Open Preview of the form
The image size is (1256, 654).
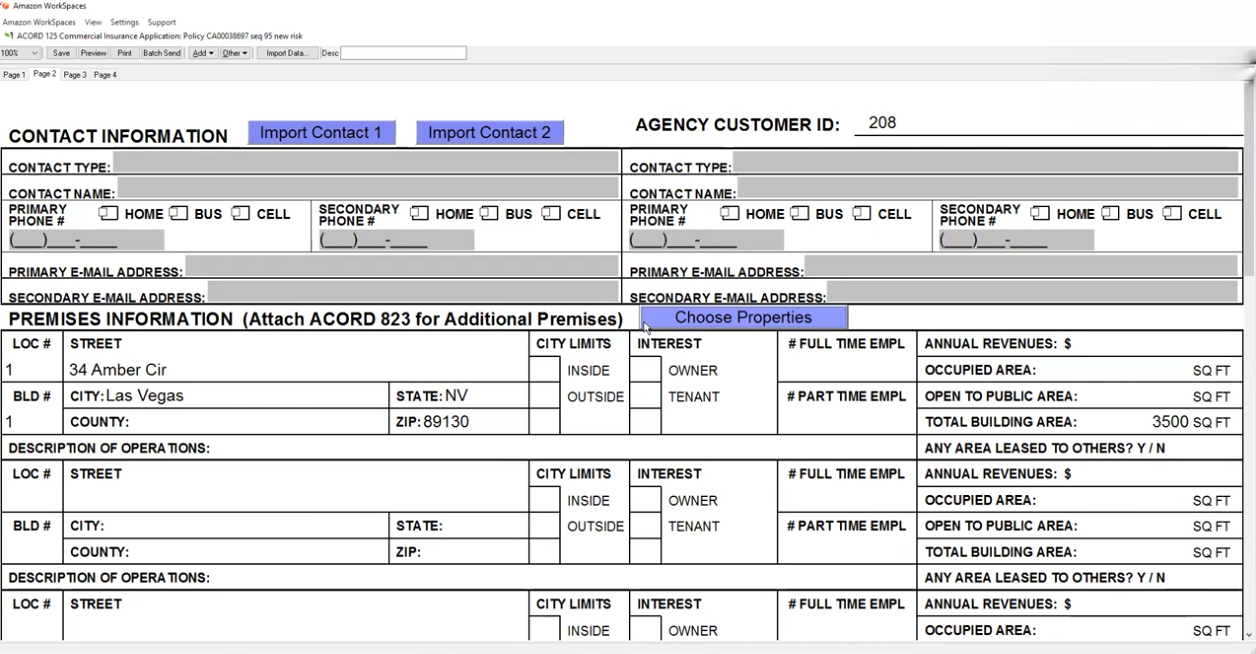93,53
